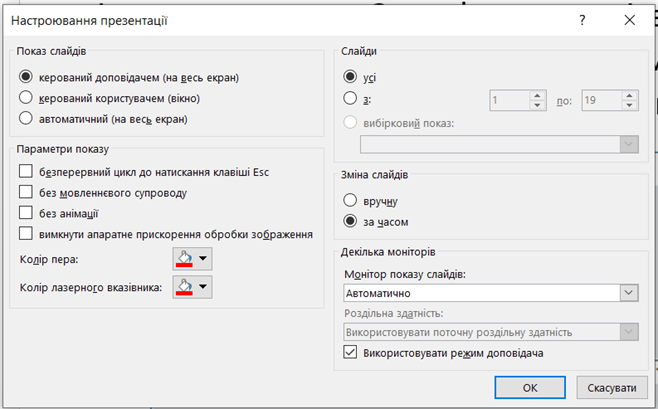The height and width of the screenshot is (409, 658).
Task: Enable безперервний цикл до натискання Esc
Action: [26, 172]
